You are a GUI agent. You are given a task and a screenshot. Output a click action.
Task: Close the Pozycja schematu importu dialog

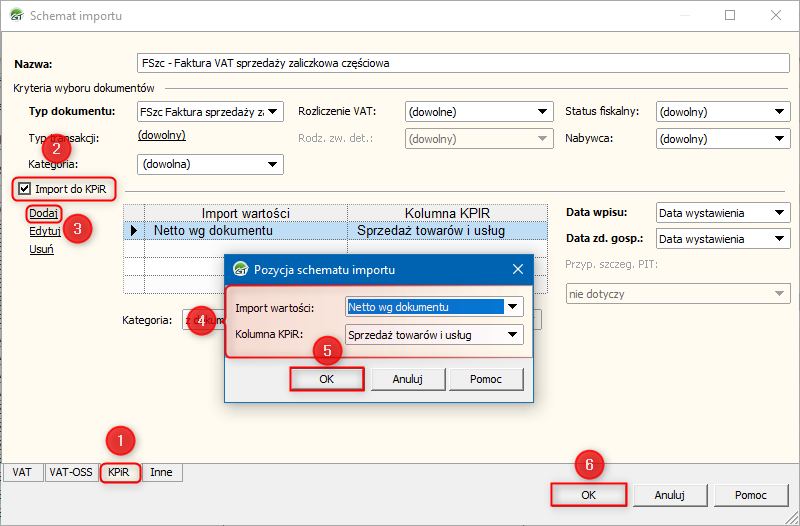[x=518, y=270]
